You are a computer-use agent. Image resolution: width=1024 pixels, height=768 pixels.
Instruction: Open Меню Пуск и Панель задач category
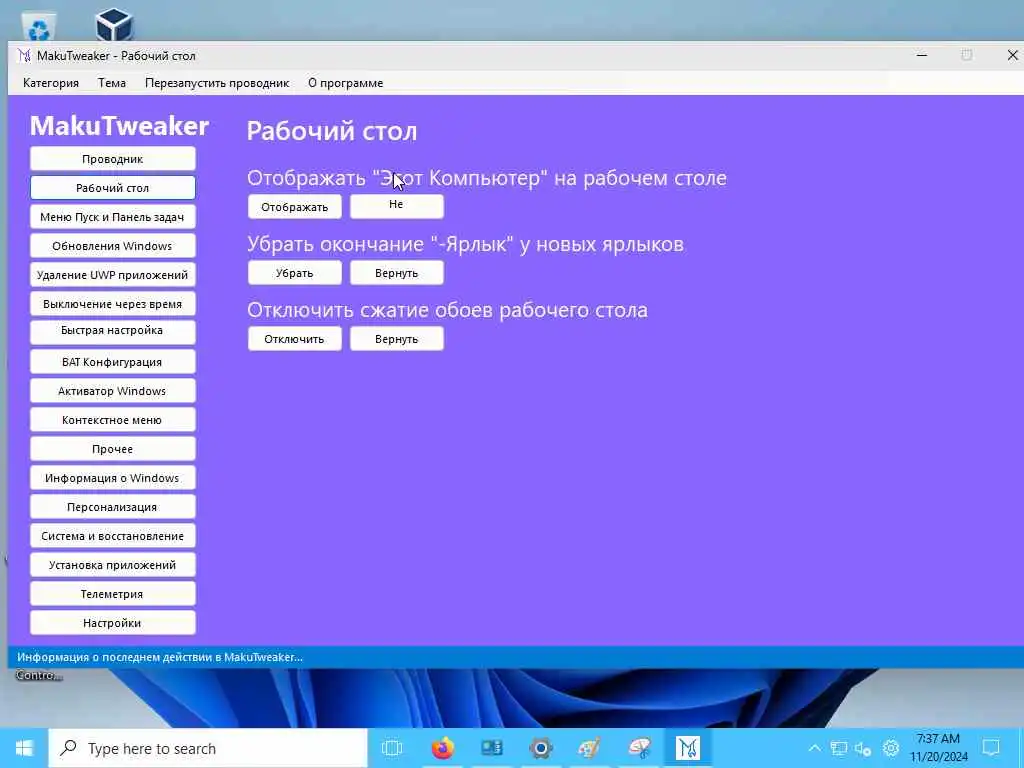tap(112, 217)
